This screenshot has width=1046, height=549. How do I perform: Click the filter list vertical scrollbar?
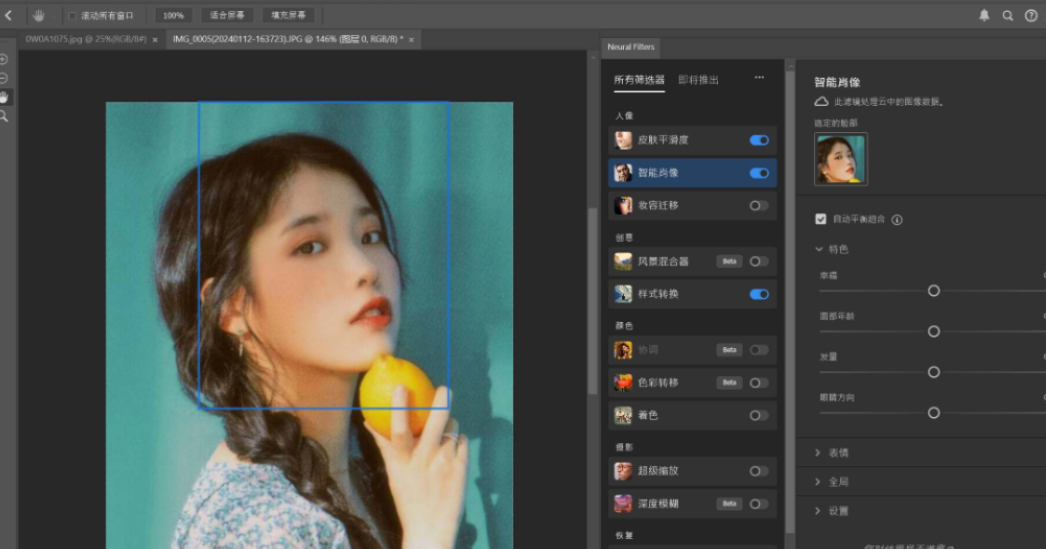790,300
